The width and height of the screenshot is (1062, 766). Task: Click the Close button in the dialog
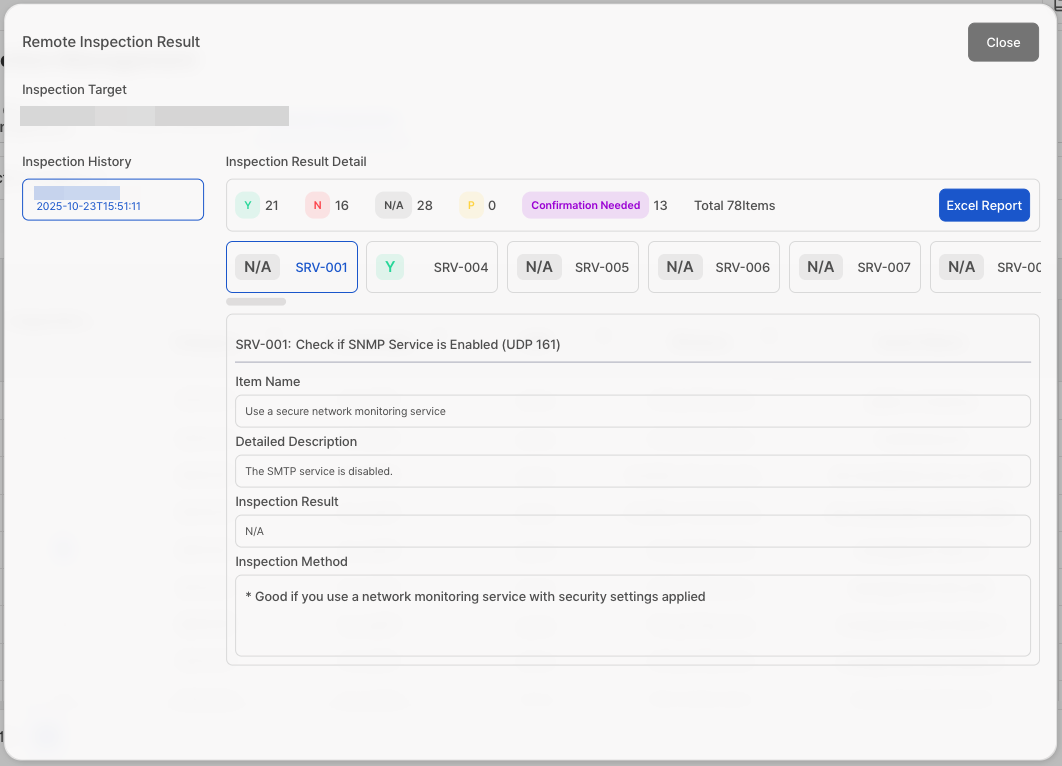(x=1003, y=42)
